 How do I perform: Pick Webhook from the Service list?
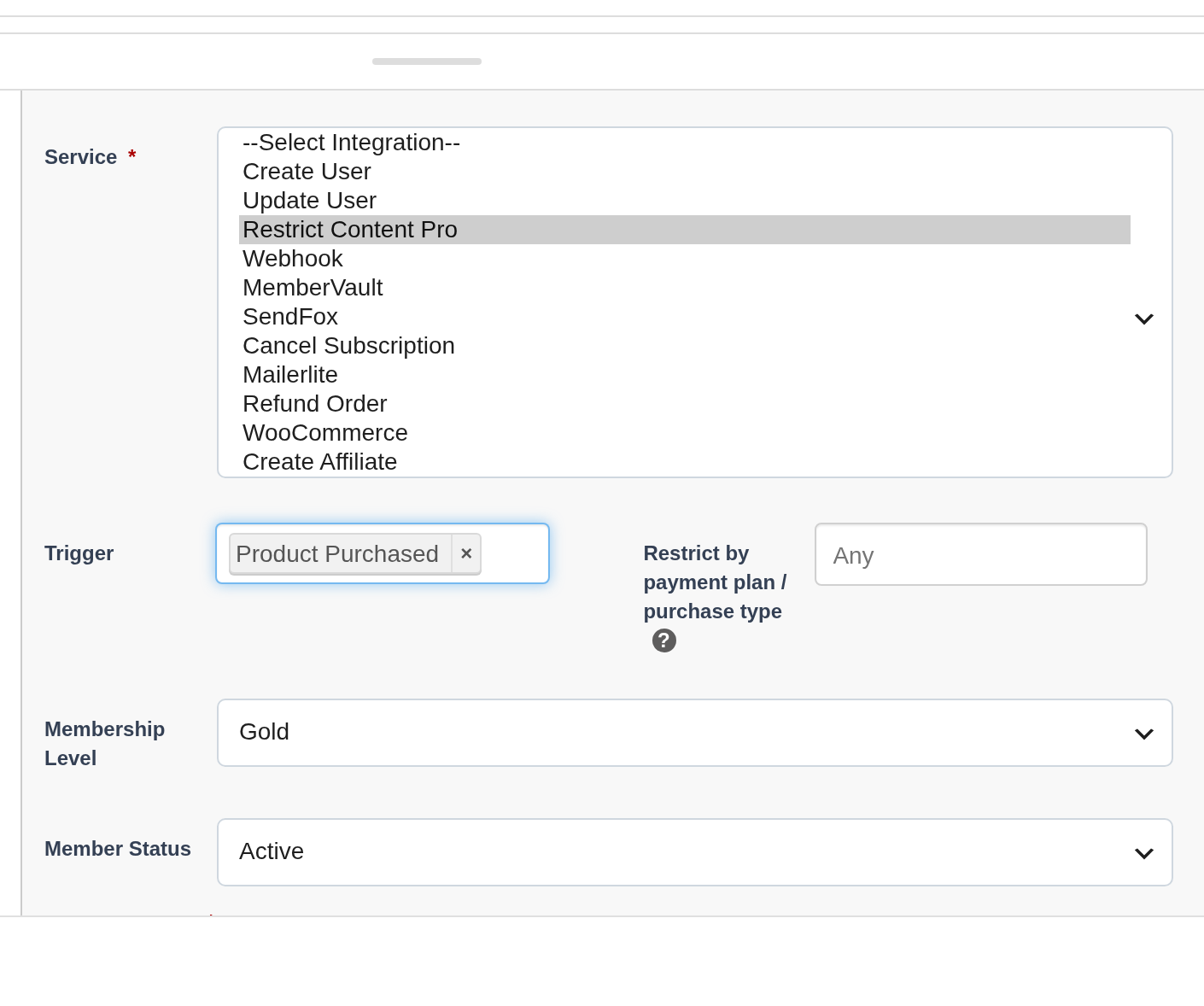685,259
